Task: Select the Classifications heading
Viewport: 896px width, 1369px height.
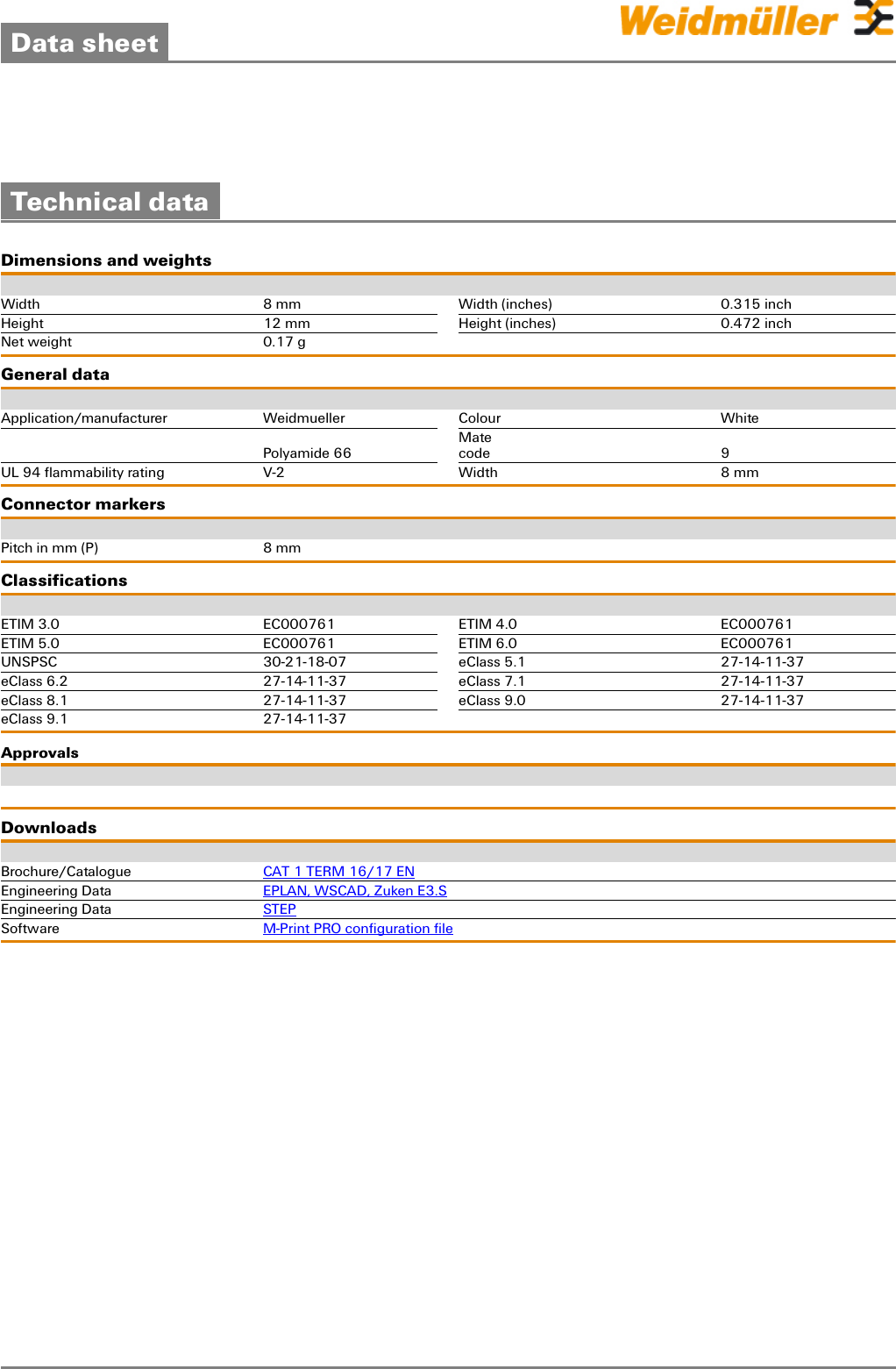Action: pos(64,581)
